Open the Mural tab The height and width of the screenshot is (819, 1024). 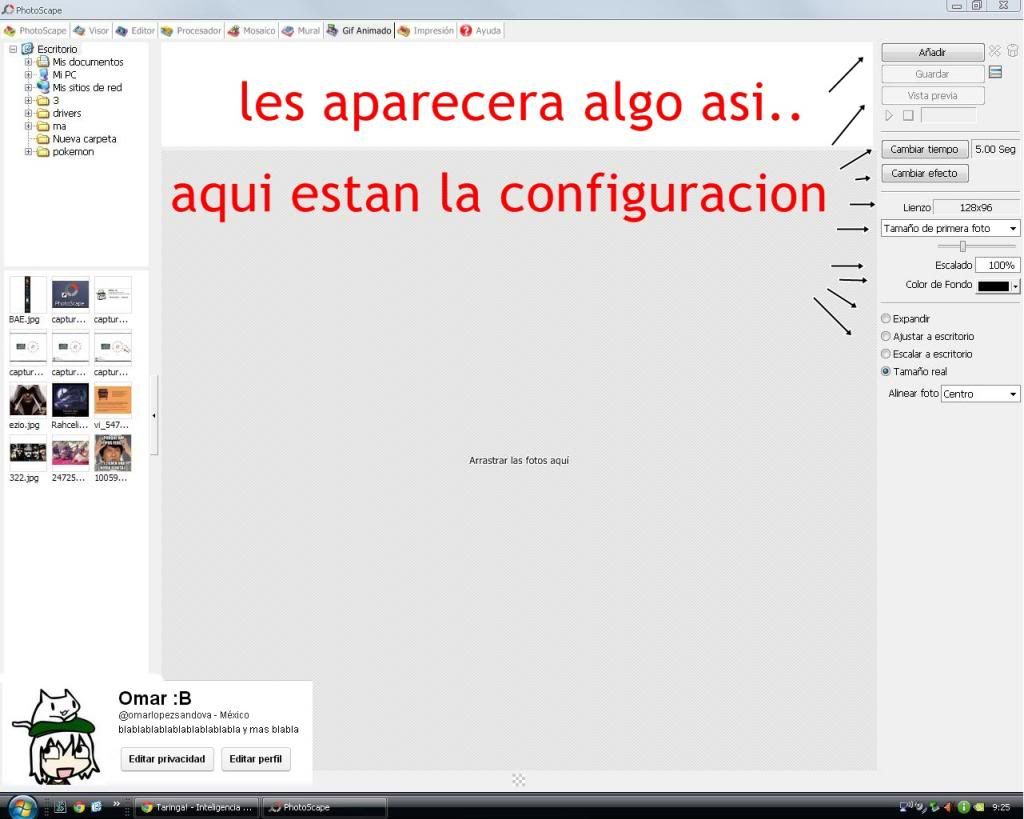point(301,31)
